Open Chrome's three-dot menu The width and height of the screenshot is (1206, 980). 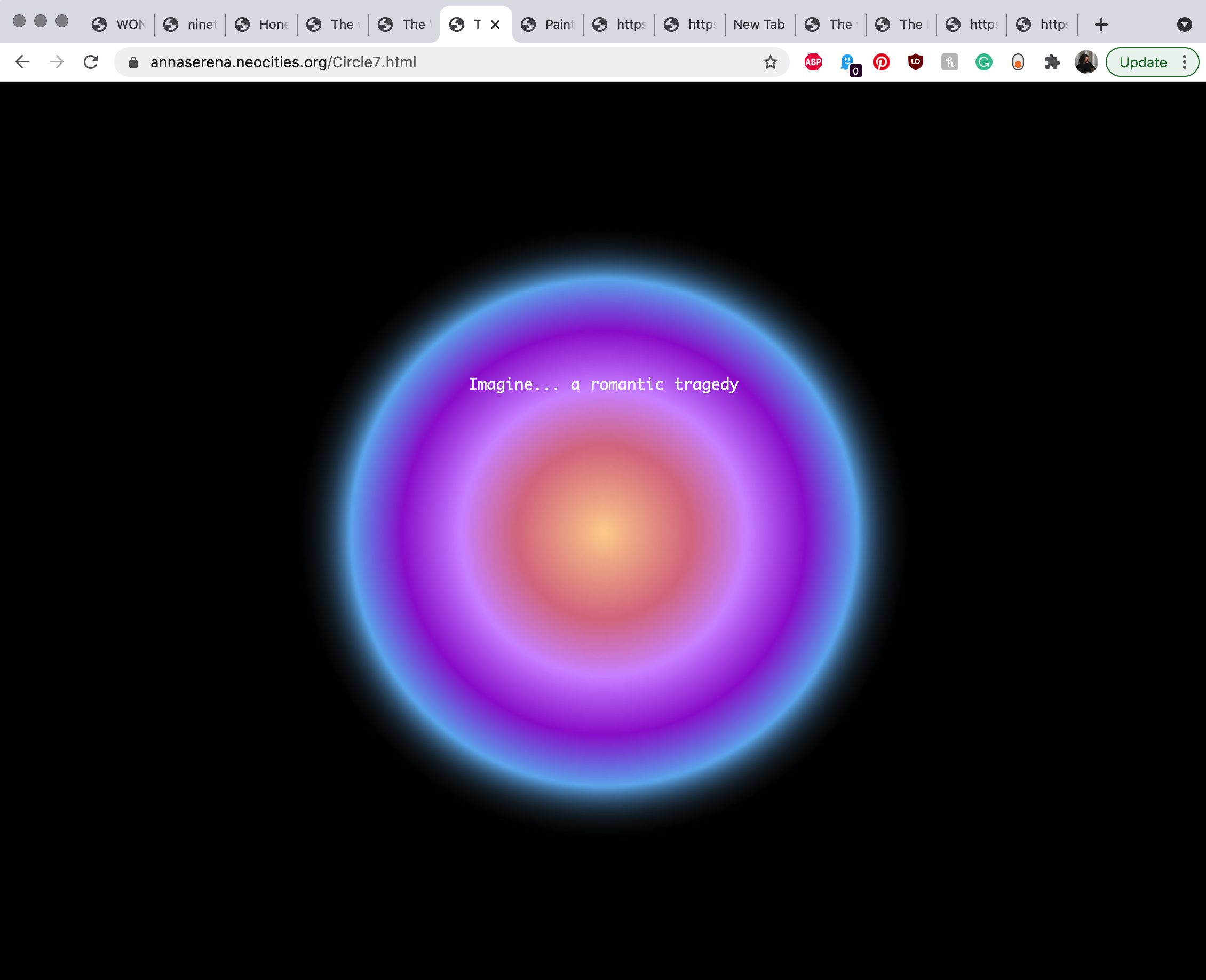(x=1185, y=62)
